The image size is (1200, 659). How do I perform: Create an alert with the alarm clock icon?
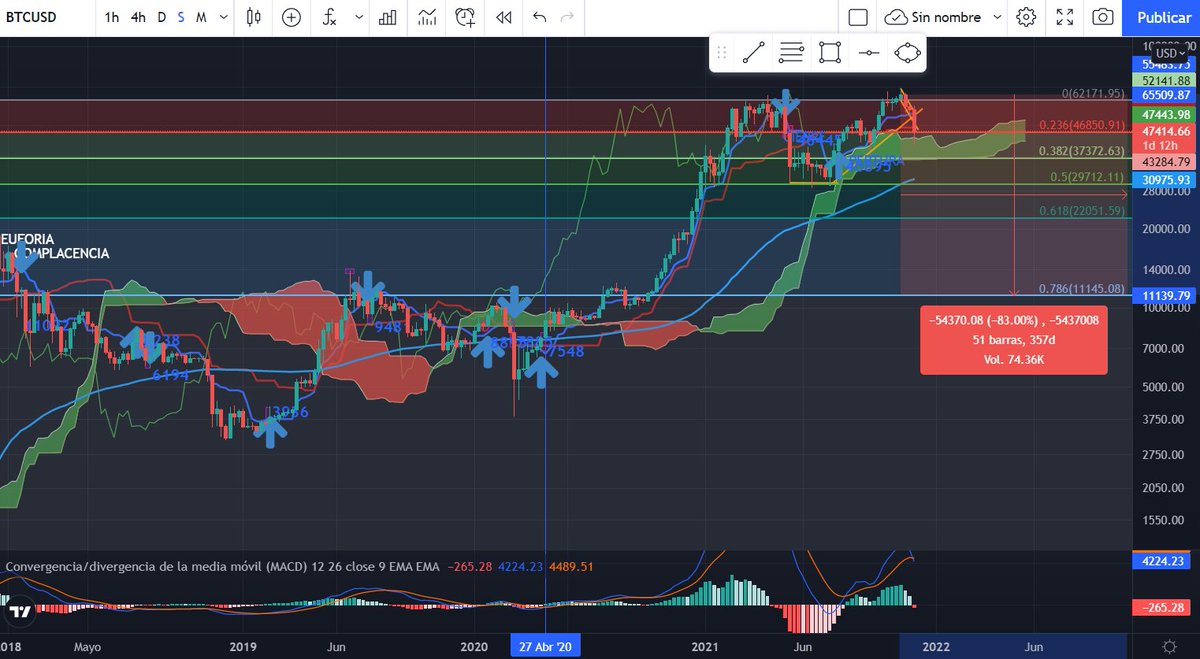(466, 17)
